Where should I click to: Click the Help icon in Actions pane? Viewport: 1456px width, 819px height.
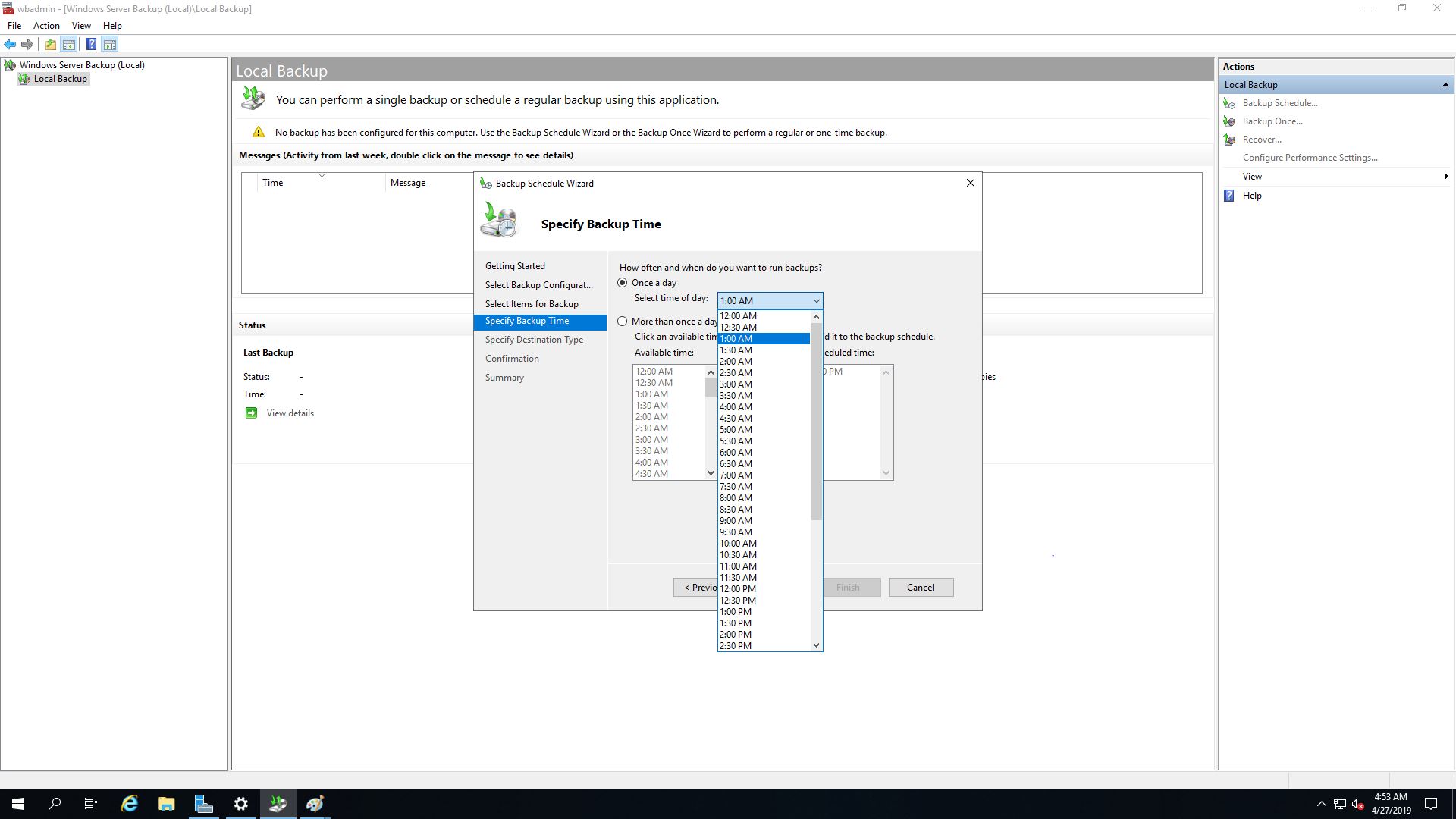[1229, 196]
